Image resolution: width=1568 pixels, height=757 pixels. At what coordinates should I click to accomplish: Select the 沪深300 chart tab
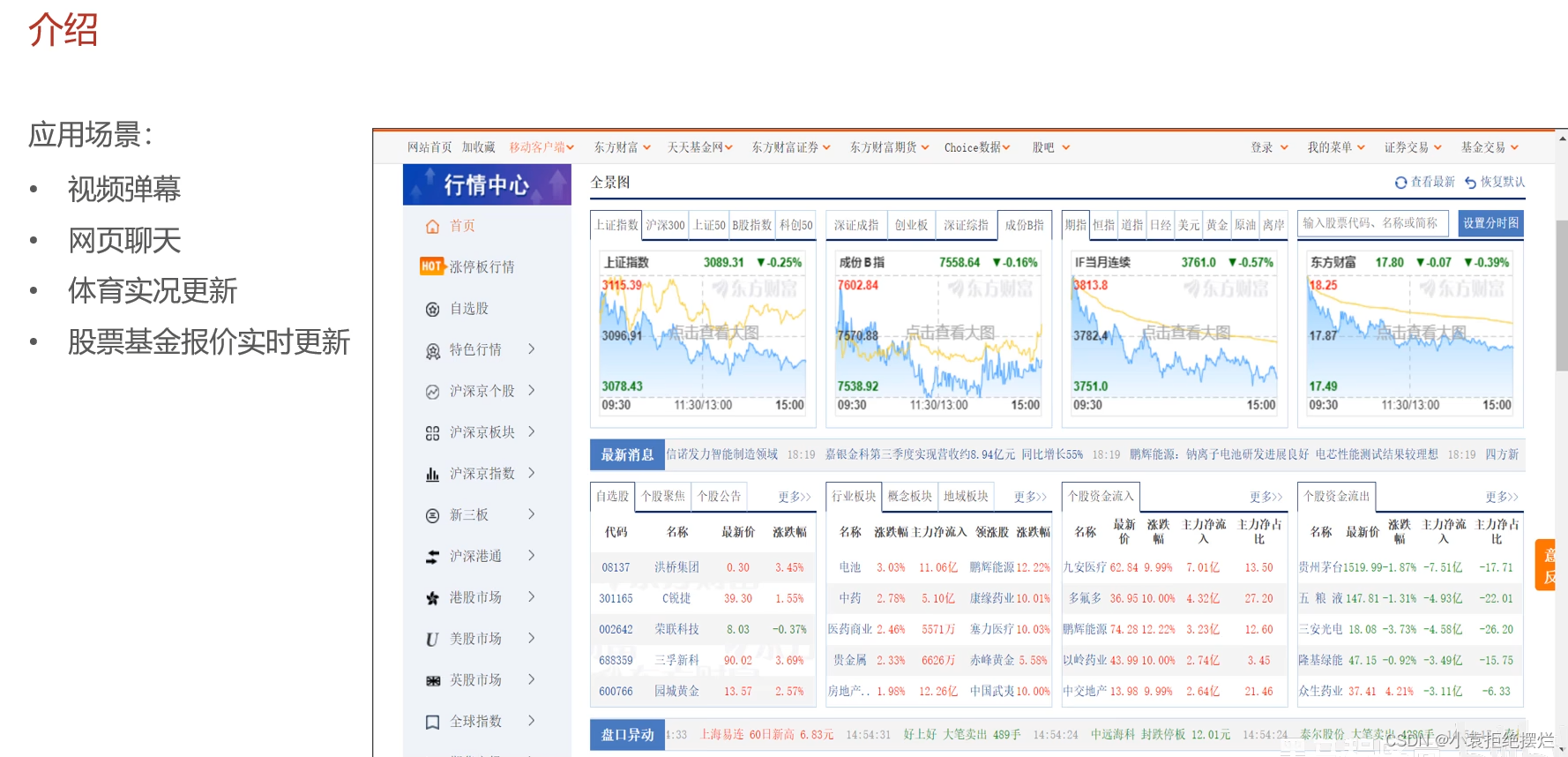pyautogui.click(x=665, y=225)
